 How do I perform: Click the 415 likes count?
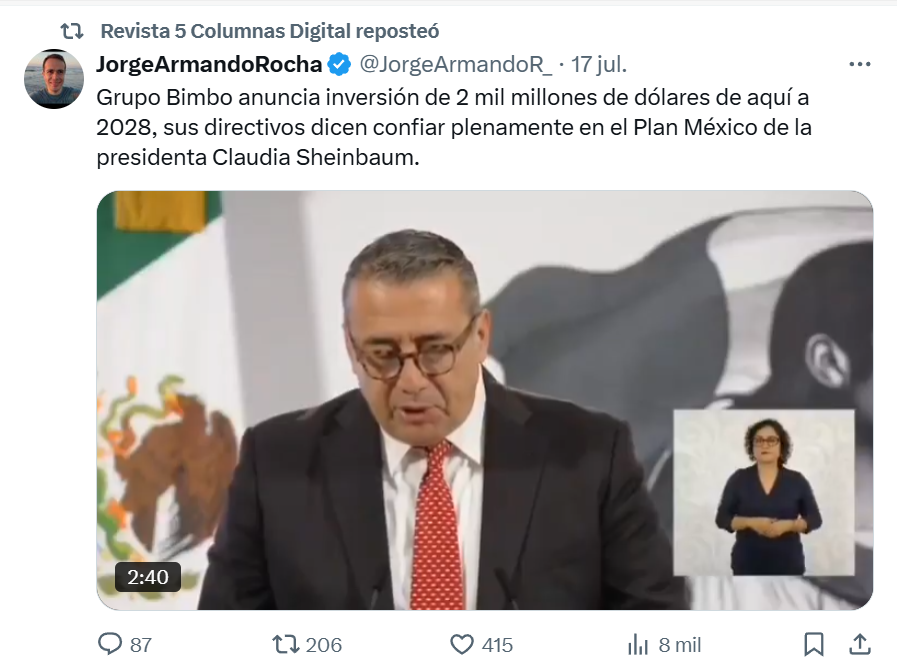pos(497,645)
